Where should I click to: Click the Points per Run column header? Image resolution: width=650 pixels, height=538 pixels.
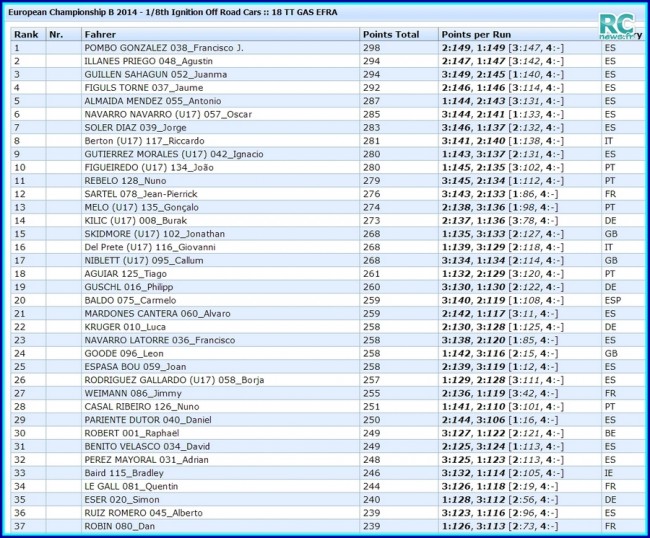pos(476,34)
